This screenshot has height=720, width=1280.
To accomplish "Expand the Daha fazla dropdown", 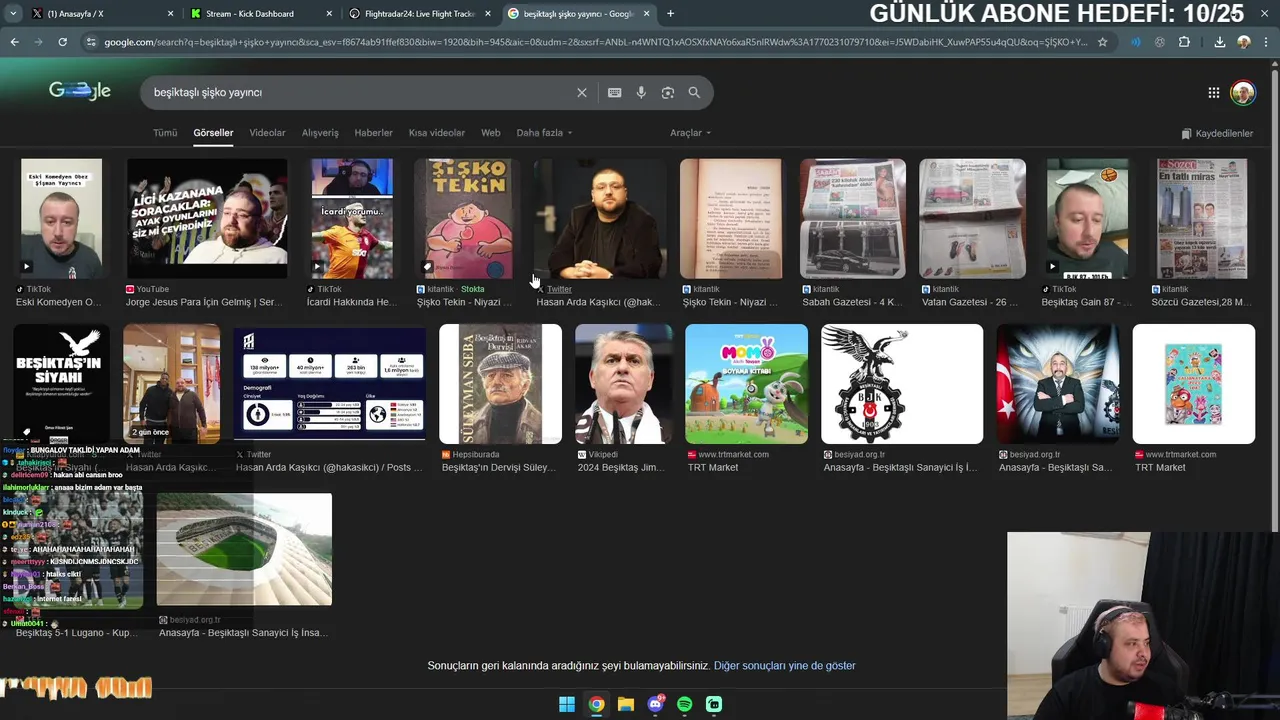I will click(x=544, y=132).
